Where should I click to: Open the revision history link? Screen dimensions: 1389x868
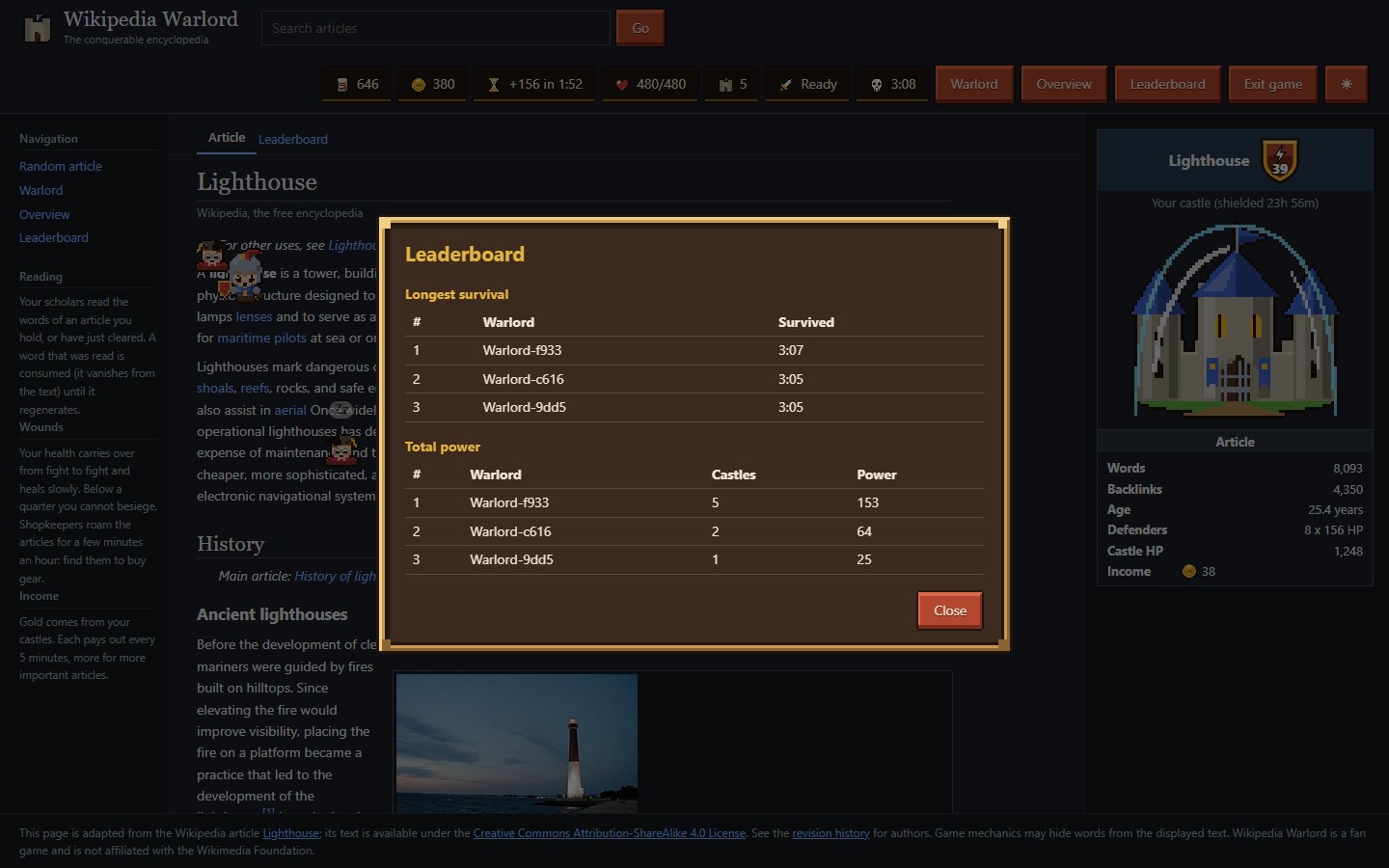click(x=831, y=833)
